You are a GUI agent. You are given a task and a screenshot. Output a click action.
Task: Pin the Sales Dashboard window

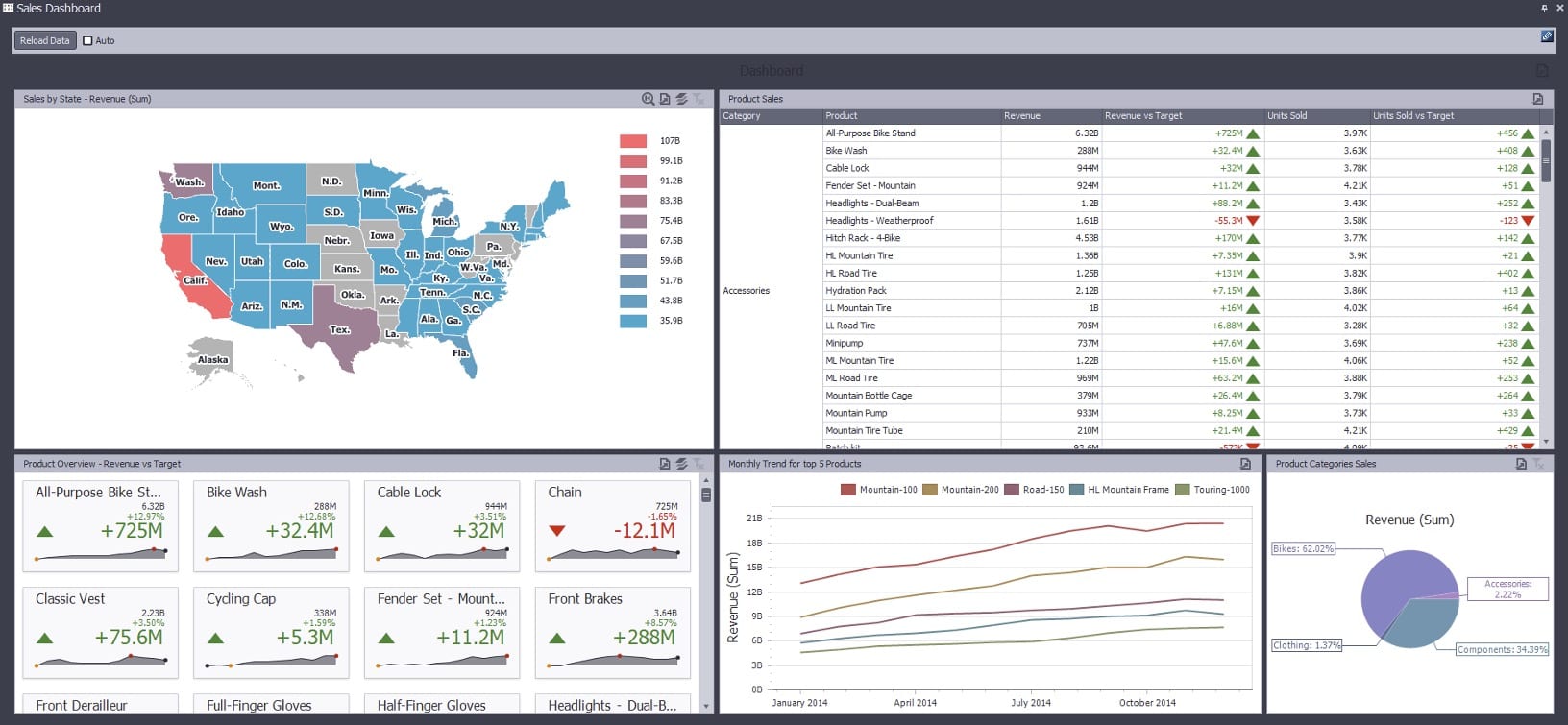1544,8
